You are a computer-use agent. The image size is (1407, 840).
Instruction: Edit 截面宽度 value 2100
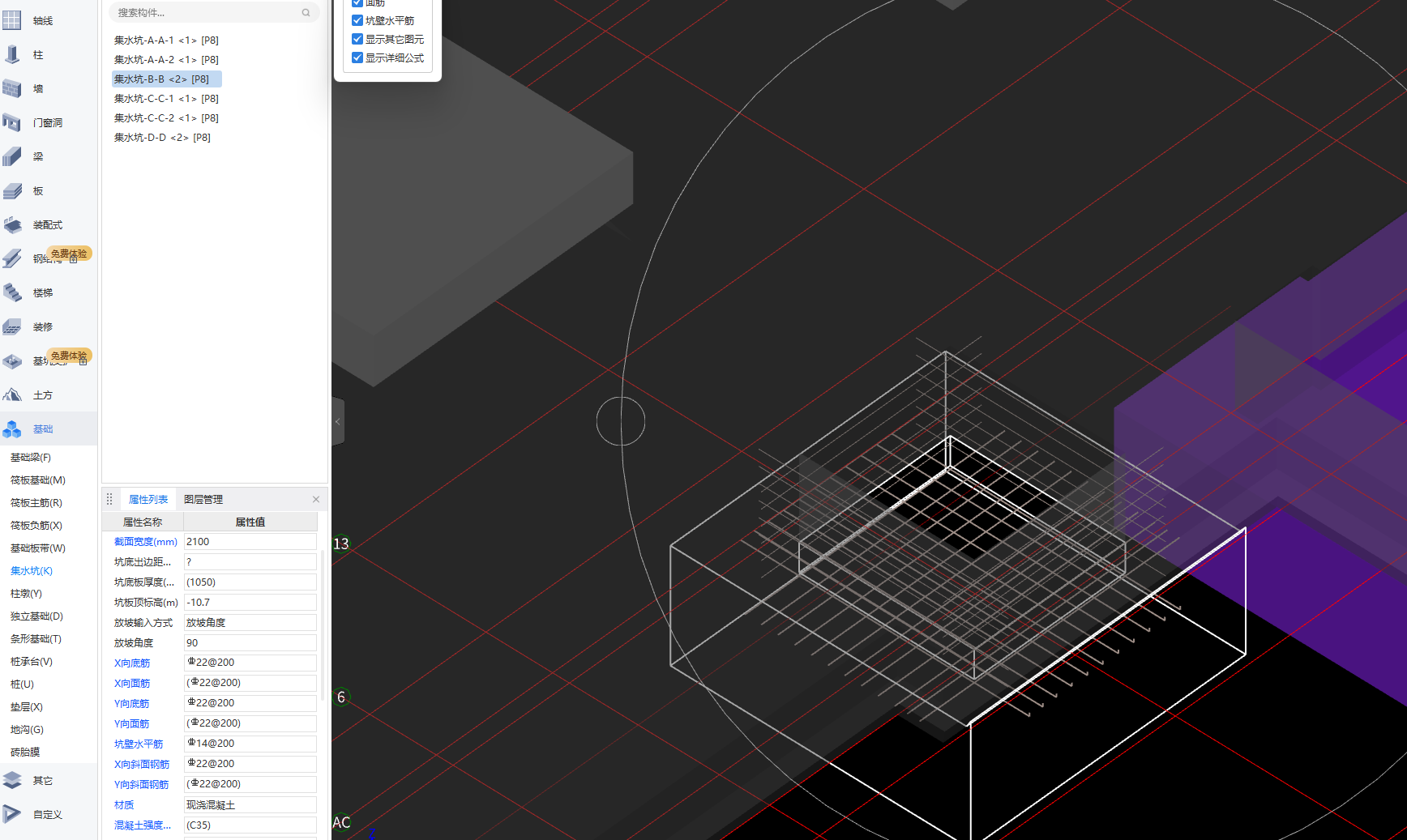[250, 542]
